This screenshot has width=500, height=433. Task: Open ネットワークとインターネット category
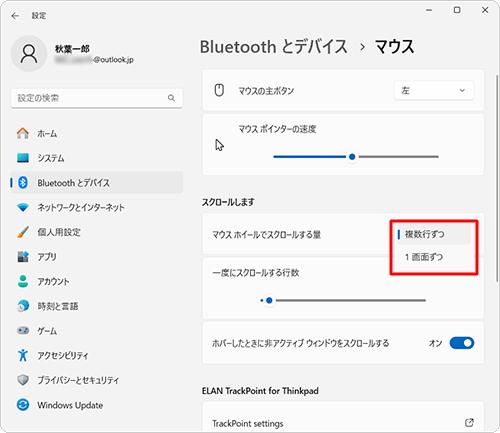coord(97,207)
